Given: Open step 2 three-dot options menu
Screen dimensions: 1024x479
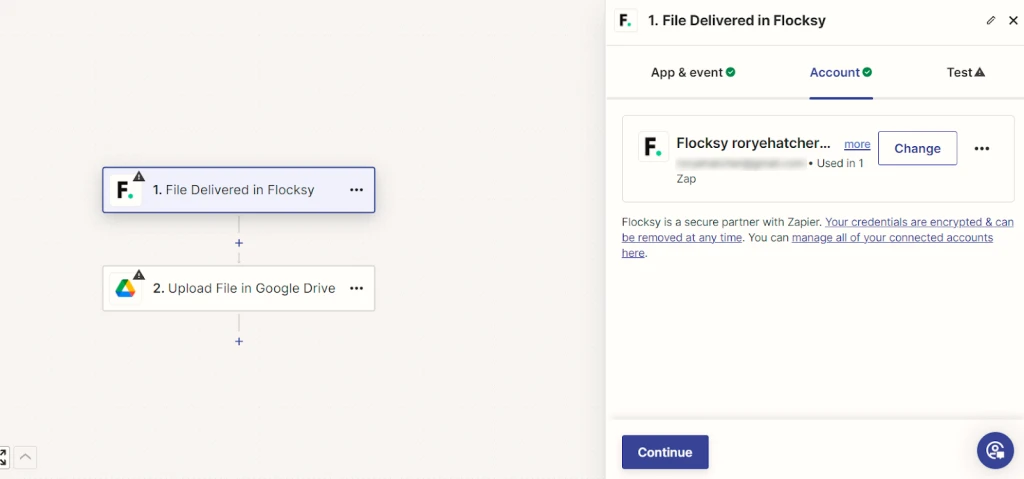Looking at the screenshot, I should 356,288.
